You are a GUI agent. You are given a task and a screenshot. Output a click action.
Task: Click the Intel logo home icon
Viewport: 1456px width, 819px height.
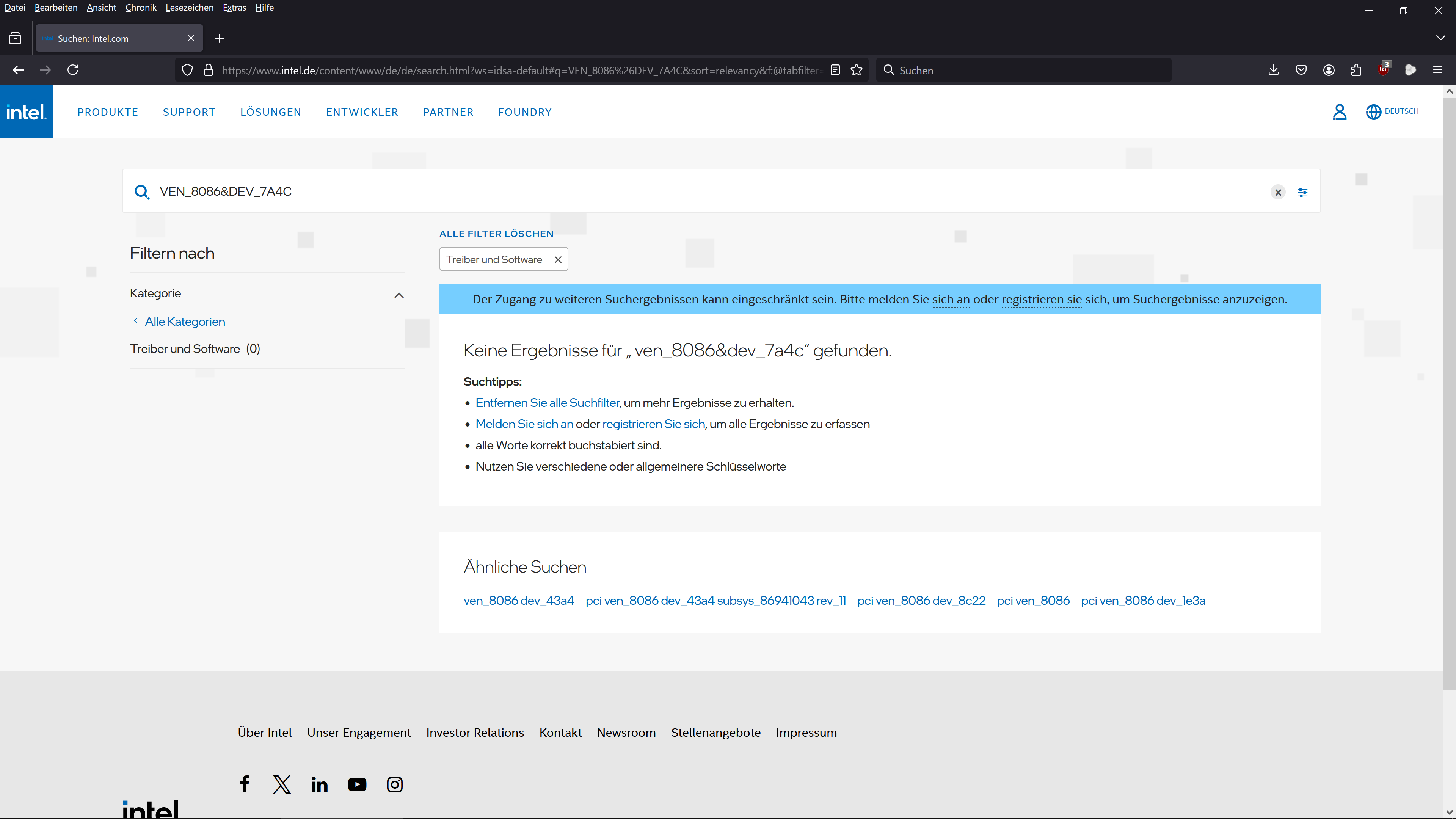[26, 112]
